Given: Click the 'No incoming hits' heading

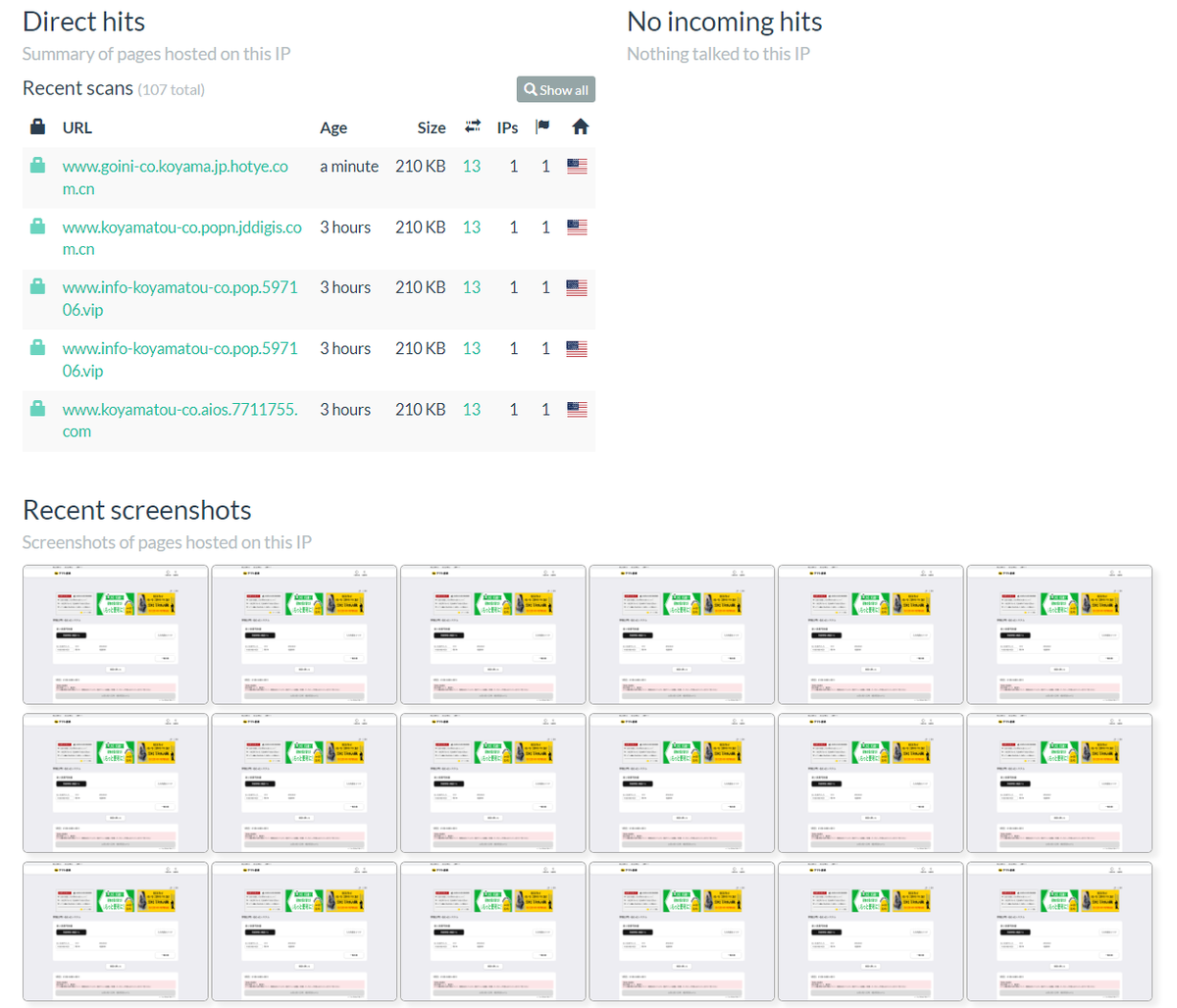Looking at the screenshot, I should (725, 22).
